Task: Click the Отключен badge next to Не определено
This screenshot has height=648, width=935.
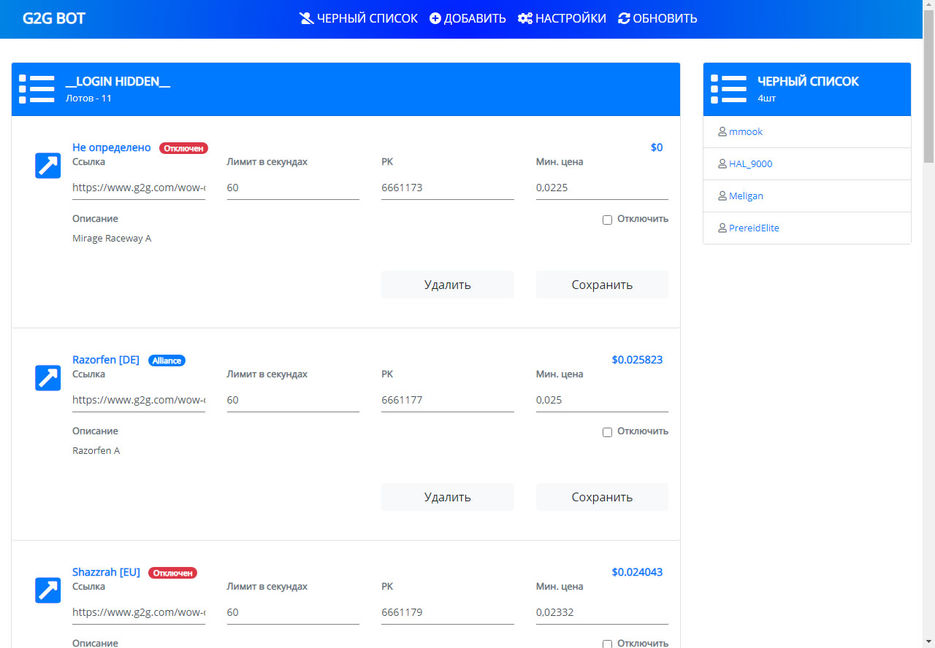Action: (x=183, y=148)
